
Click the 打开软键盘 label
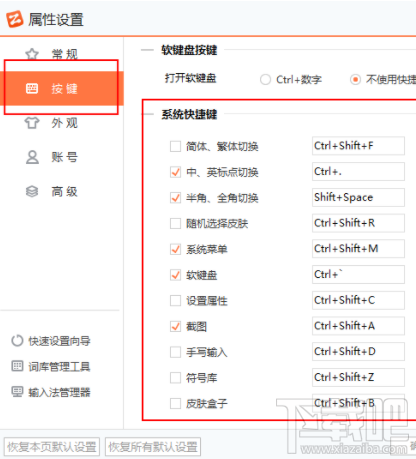click(x=191, y=78)
